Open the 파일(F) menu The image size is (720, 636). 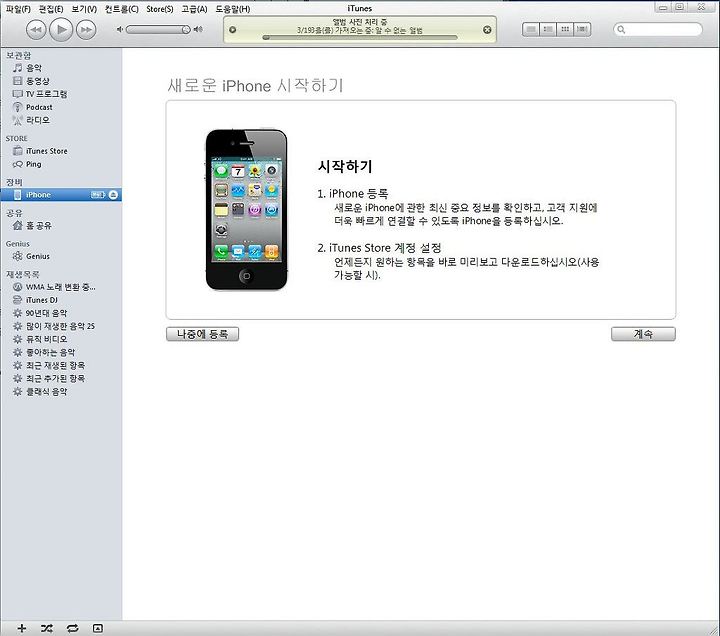[18, 9]
